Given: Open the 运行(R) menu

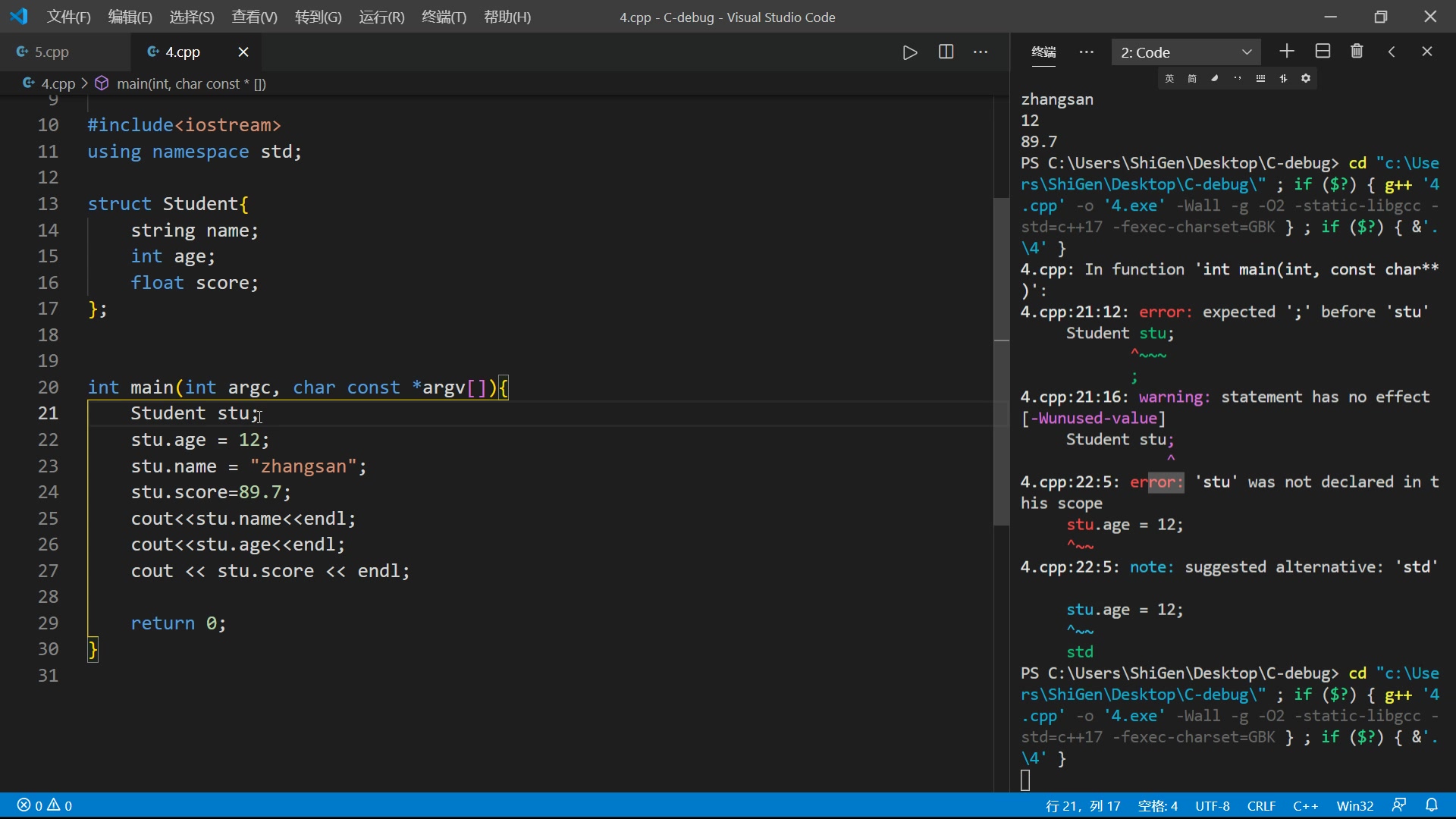Looking at the screenshot, I should pos(381,17).
